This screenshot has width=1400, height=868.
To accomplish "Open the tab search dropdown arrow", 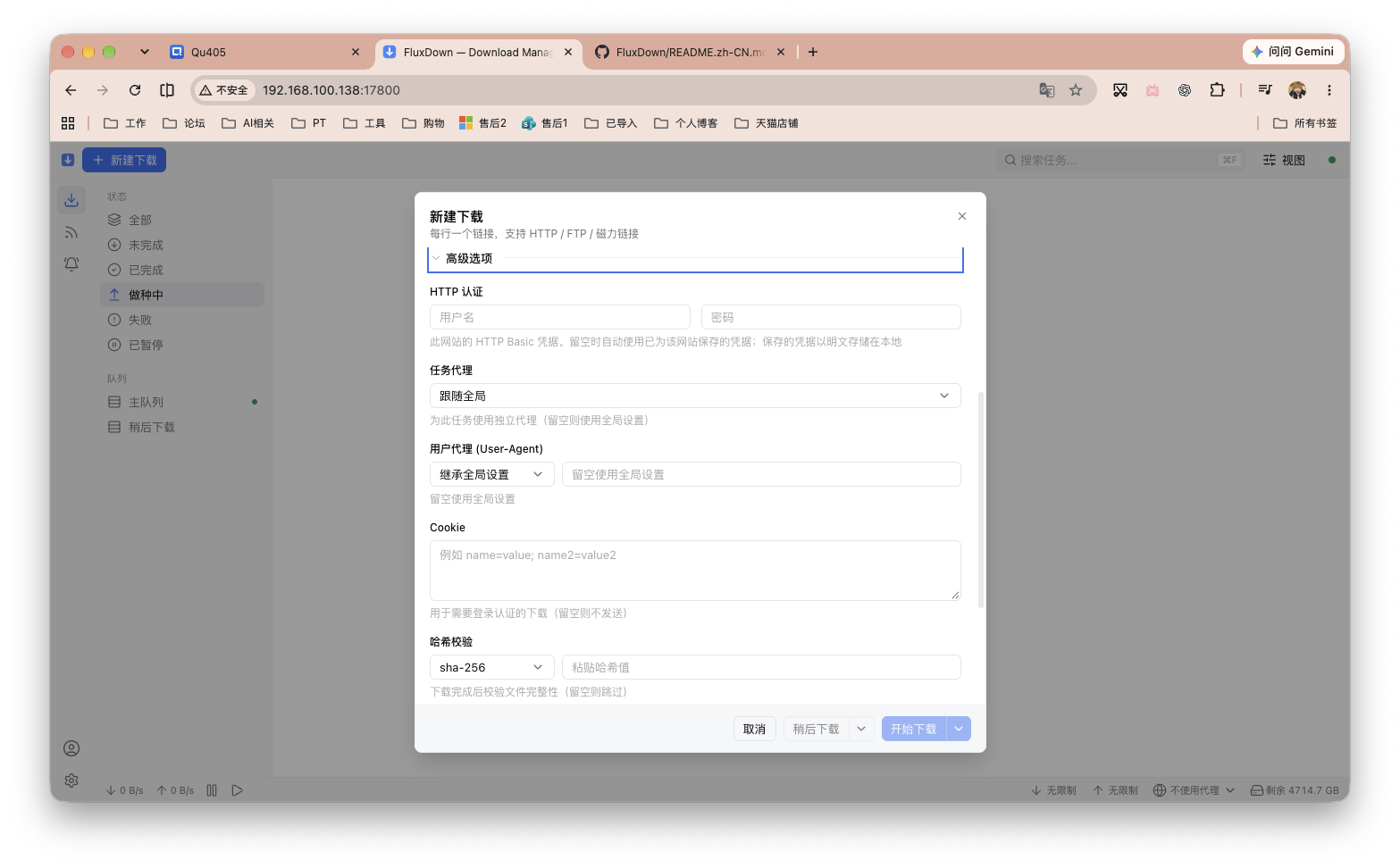I will click(145, 52).
